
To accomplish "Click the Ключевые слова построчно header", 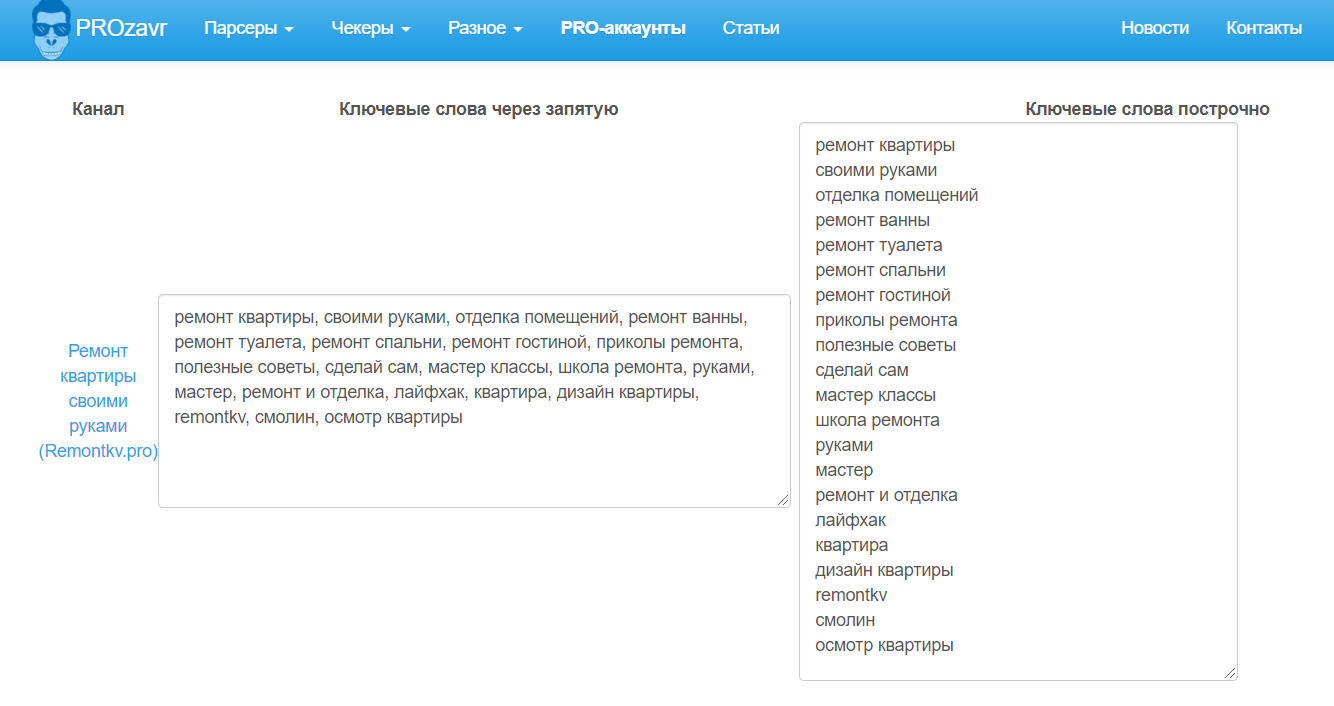I will (x=1147, y=109).
